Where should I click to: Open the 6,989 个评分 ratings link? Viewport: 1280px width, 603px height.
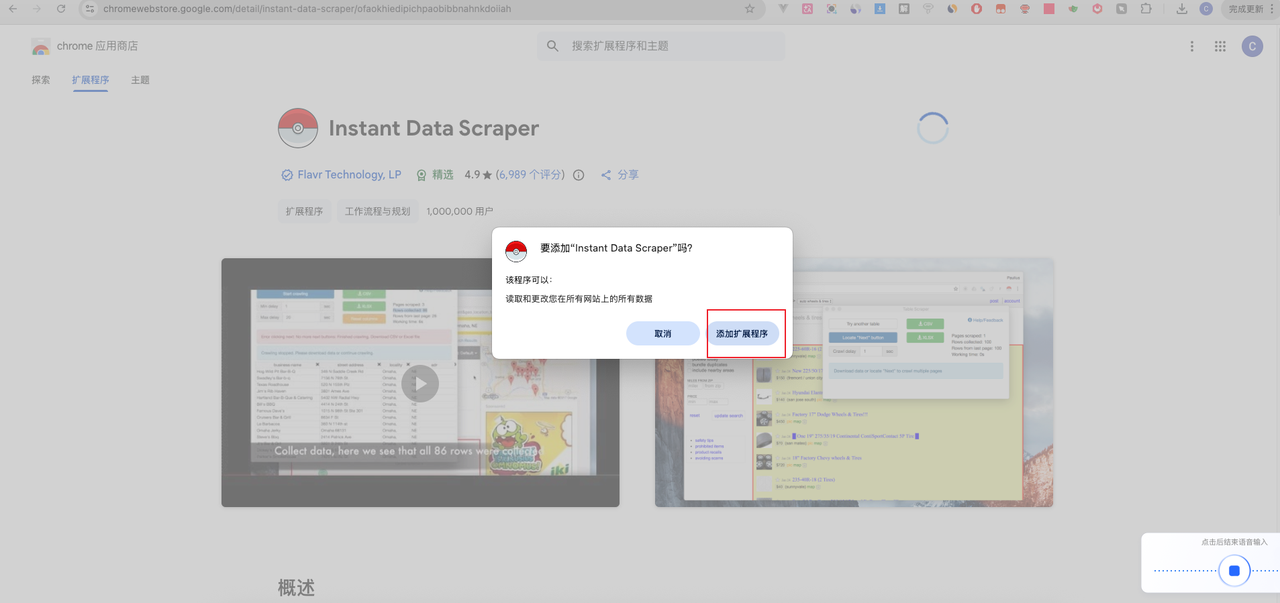(530, 175)
